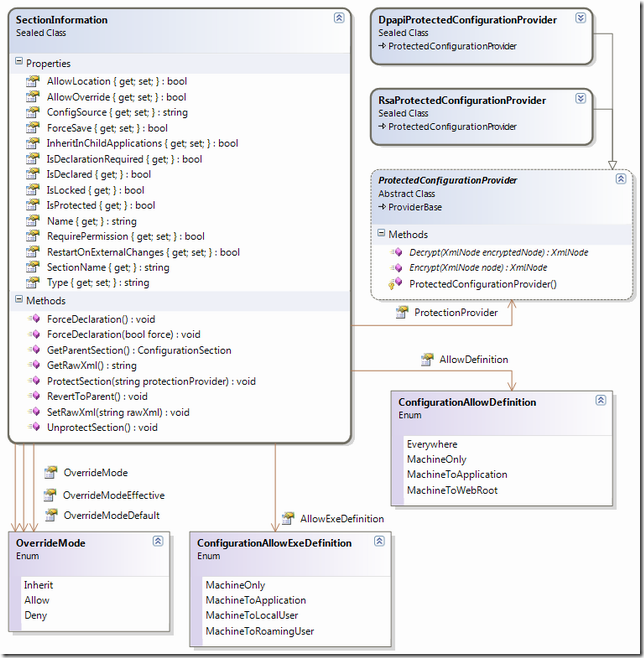Image resolution: width=644 pixels, height=658 pixels.
Task: Click the RestartOnExternalChanges property icon
Action: (x=33, y=252)
